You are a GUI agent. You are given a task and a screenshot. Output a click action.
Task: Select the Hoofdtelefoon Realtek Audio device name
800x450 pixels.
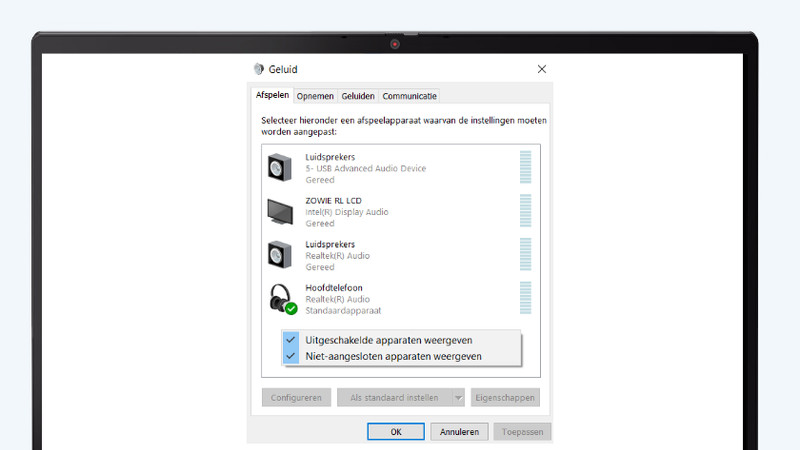point(331,288)
